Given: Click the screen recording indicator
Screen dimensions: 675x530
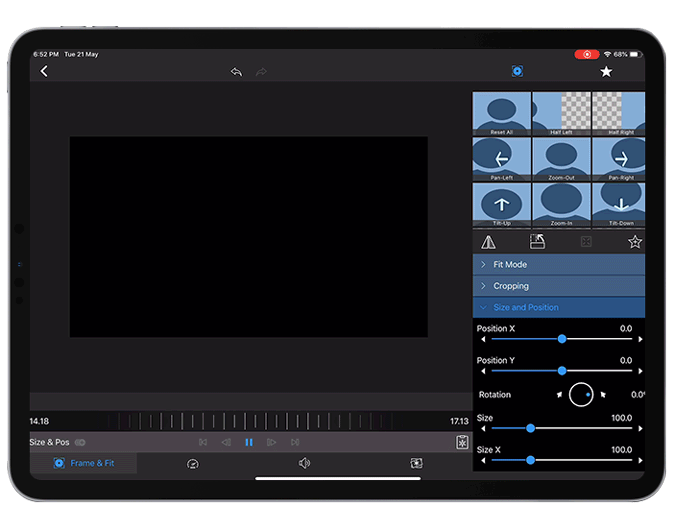Looking at the screenshot, I should tap(587, 54).
